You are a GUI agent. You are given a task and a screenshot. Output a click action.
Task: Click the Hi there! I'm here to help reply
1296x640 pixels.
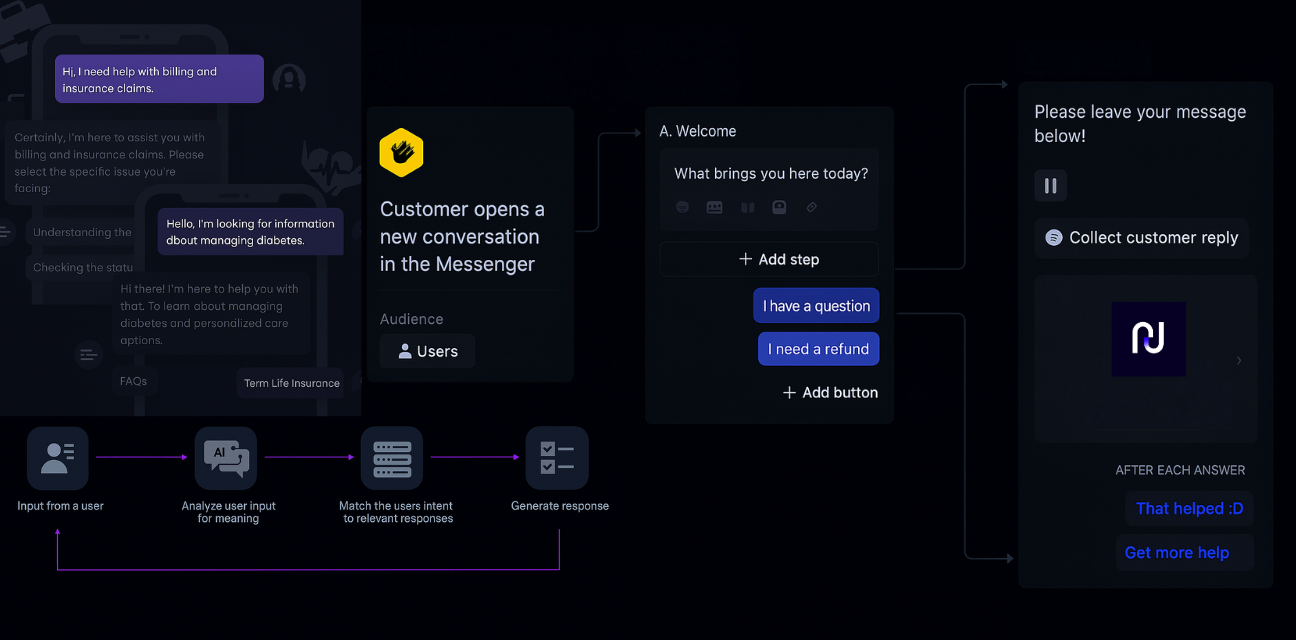click(x=210, y=314)
